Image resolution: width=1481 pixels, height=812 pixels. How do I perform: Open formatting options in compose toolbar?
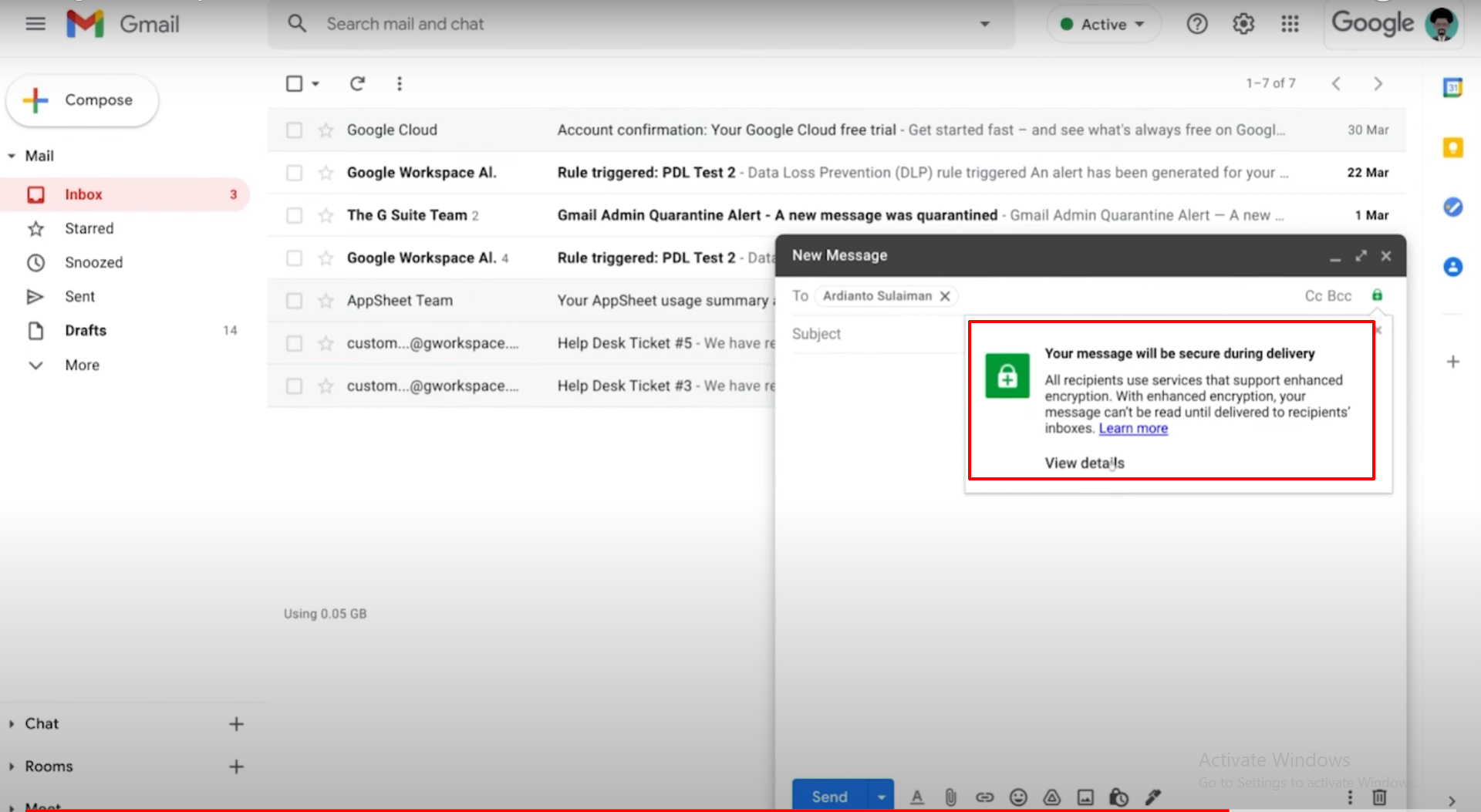pos(917,797)
